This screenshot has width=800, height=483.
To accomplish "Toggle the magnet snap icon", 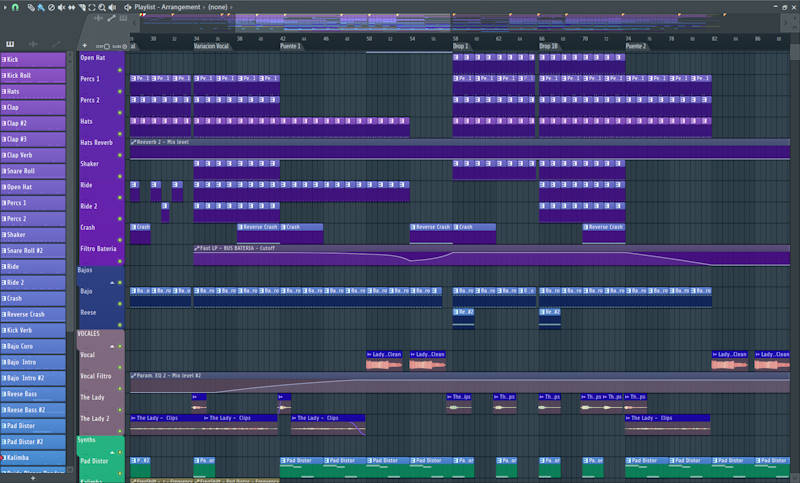I will click(x=15, y=7).
